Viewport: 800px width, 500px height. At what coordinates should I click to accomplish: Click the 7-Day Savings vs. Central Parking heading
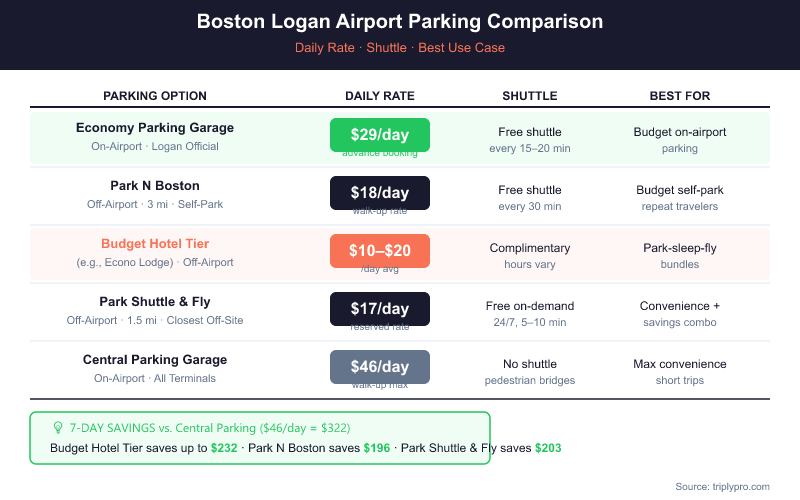point(210,427)
